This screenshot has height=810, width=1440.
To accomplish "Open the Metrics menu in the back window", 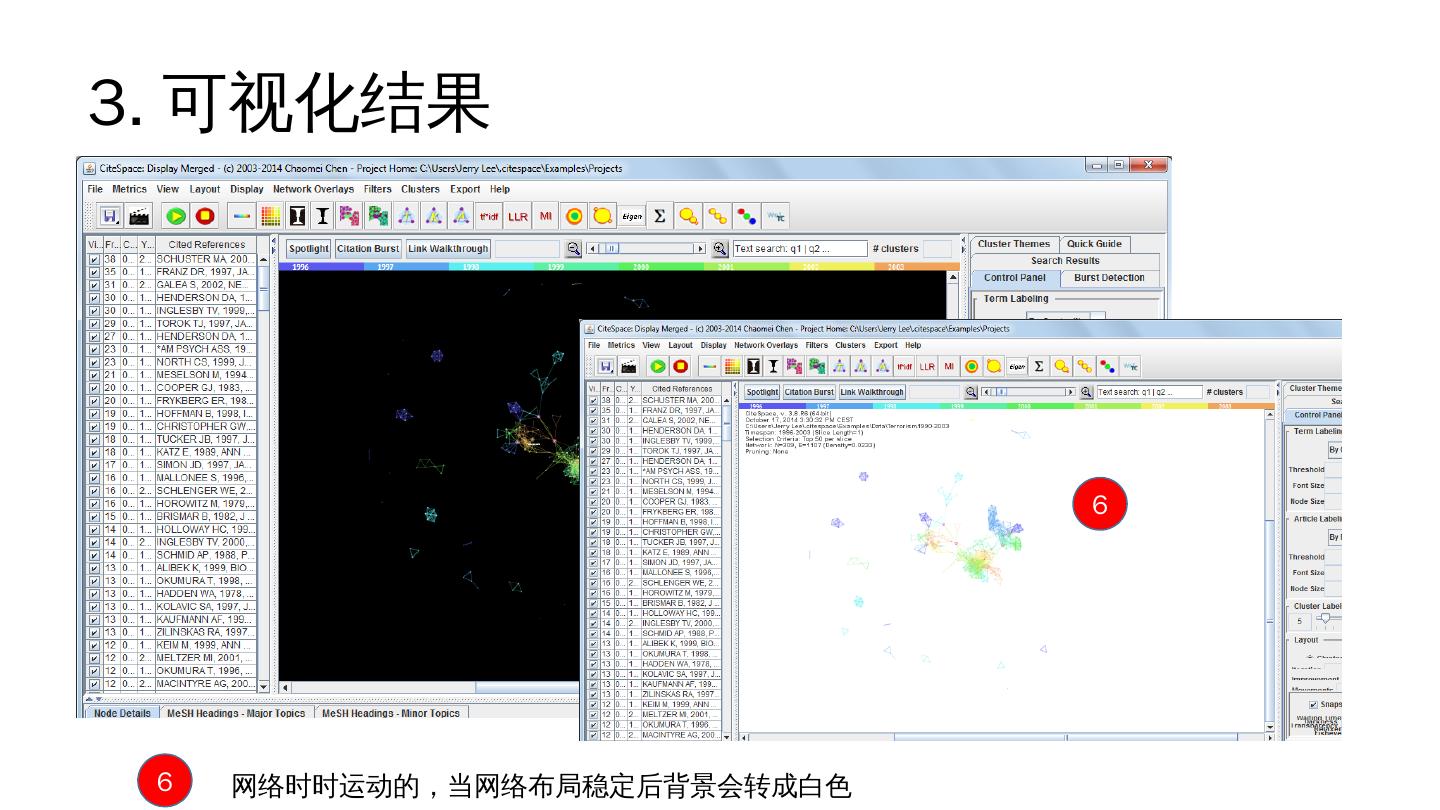I will (129, 189).
